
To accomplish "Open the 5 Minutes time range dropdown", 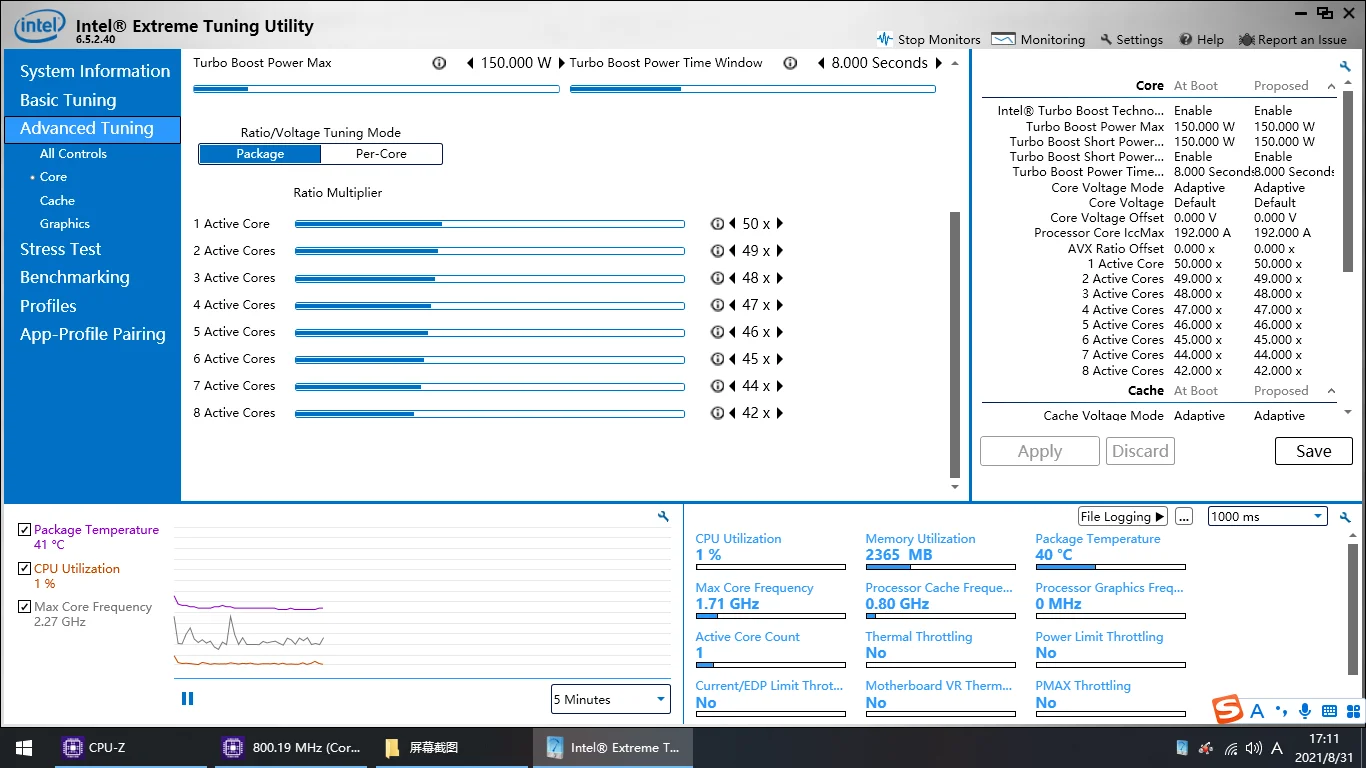I will (x=610, y=699).
